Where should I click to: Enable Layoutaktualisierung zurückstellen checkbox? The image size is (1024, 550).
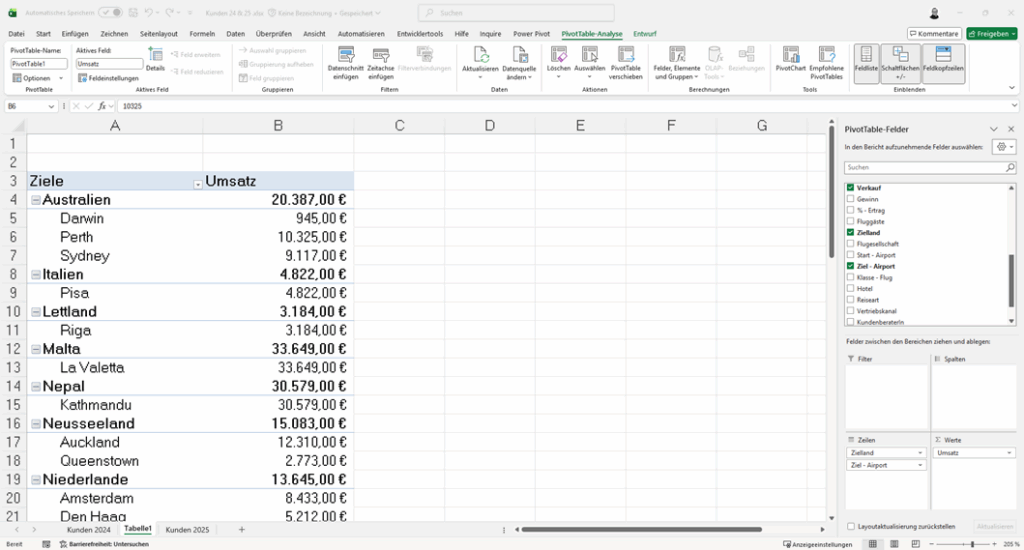point(851,526)
